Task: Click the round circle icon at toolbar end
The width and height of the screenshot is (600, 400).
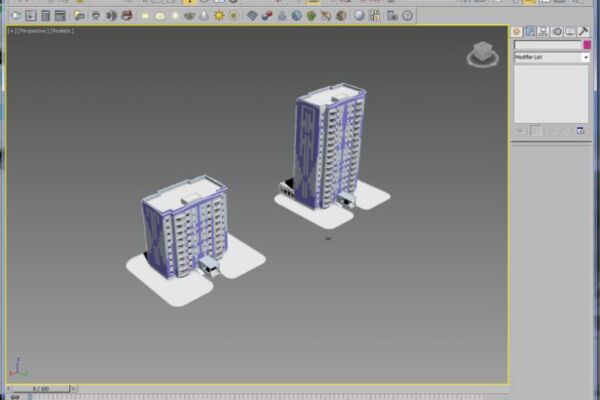Action: tap(407, 16)
